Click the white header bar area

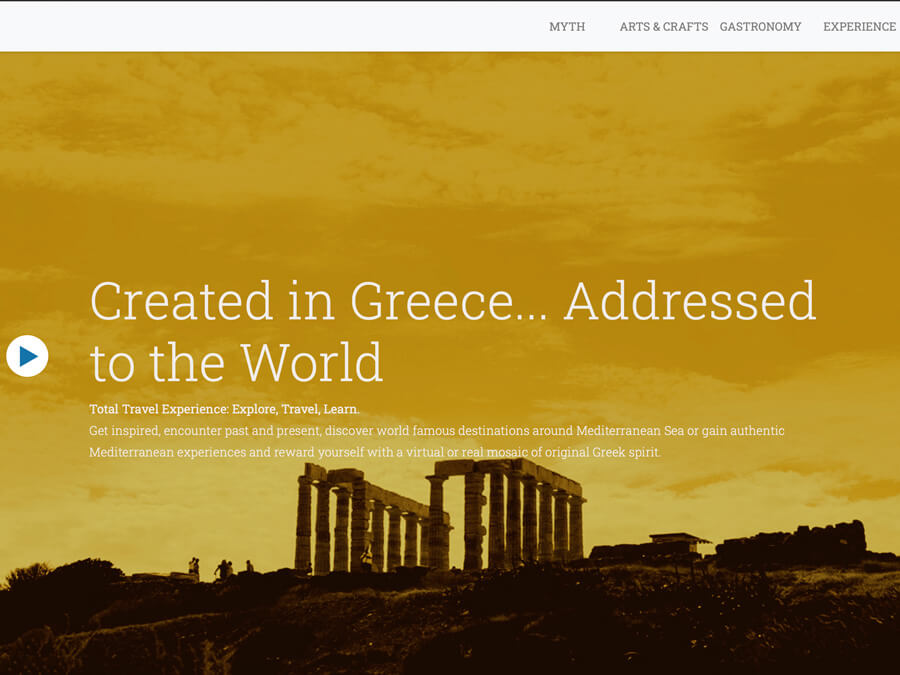(x=250, y=26)
